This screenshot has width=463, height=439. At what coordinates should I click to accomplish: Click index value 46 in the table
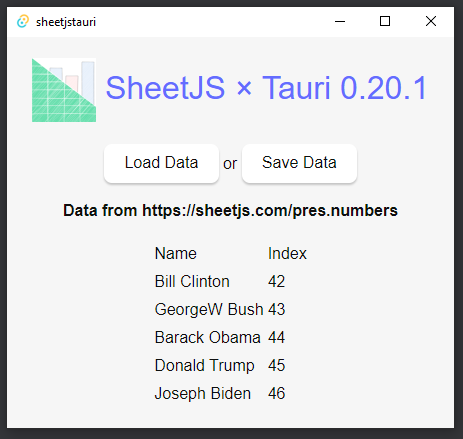pyautogui.click(x=276, y=394)
